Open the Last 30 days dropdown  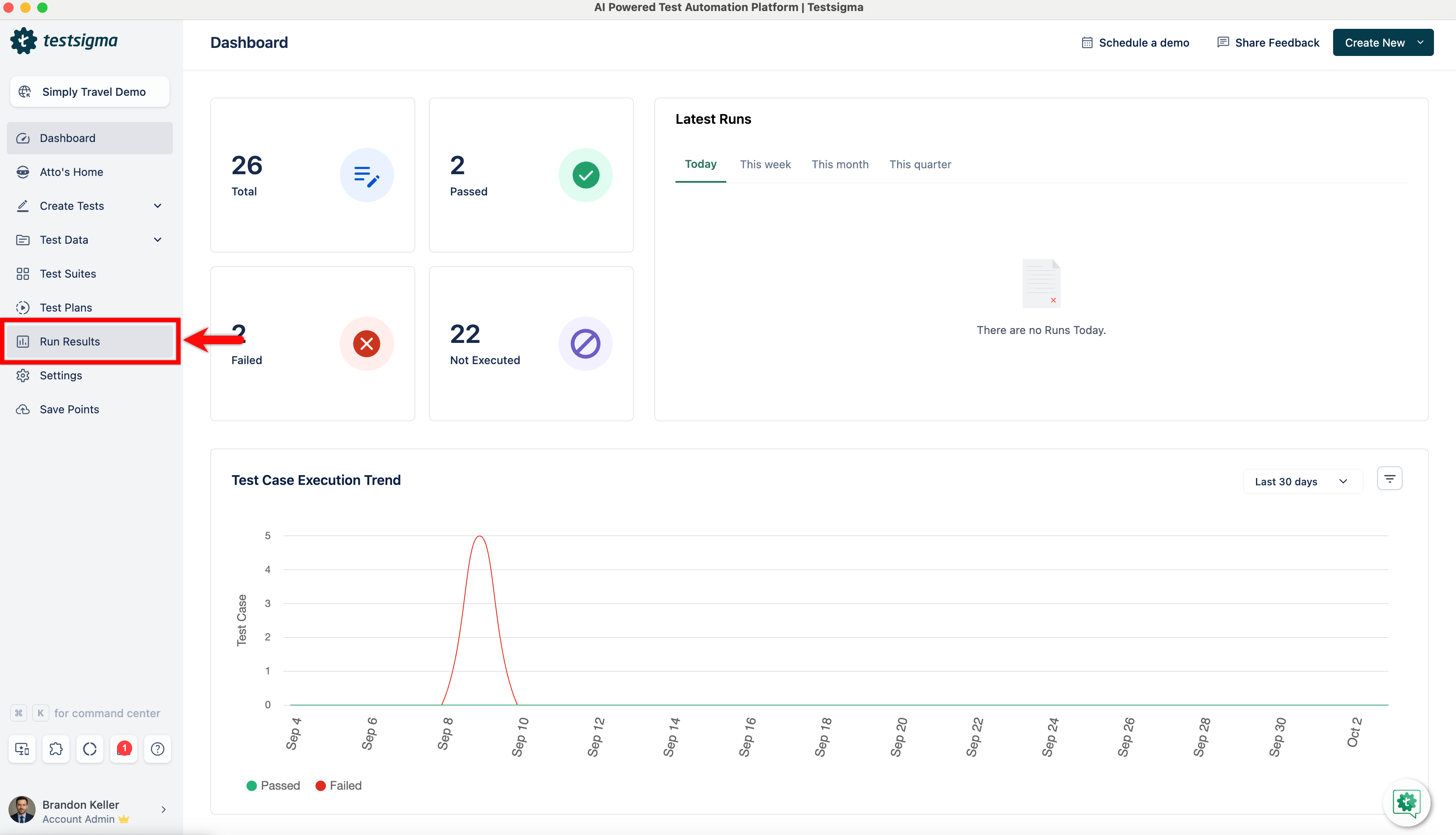point(1301,482)
